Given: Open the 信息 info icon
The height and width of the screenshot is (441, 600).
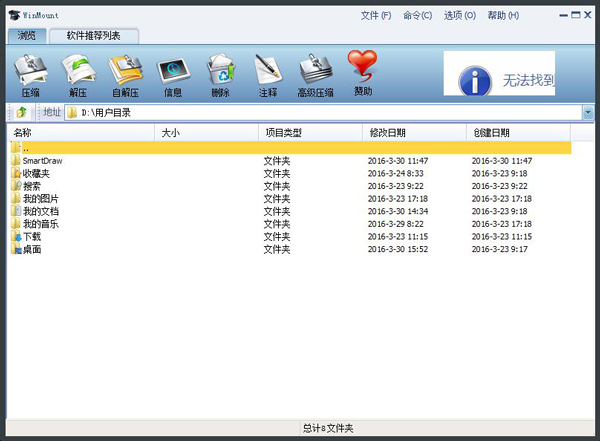Looking at the screenshot, I should (x=173, y=70).
